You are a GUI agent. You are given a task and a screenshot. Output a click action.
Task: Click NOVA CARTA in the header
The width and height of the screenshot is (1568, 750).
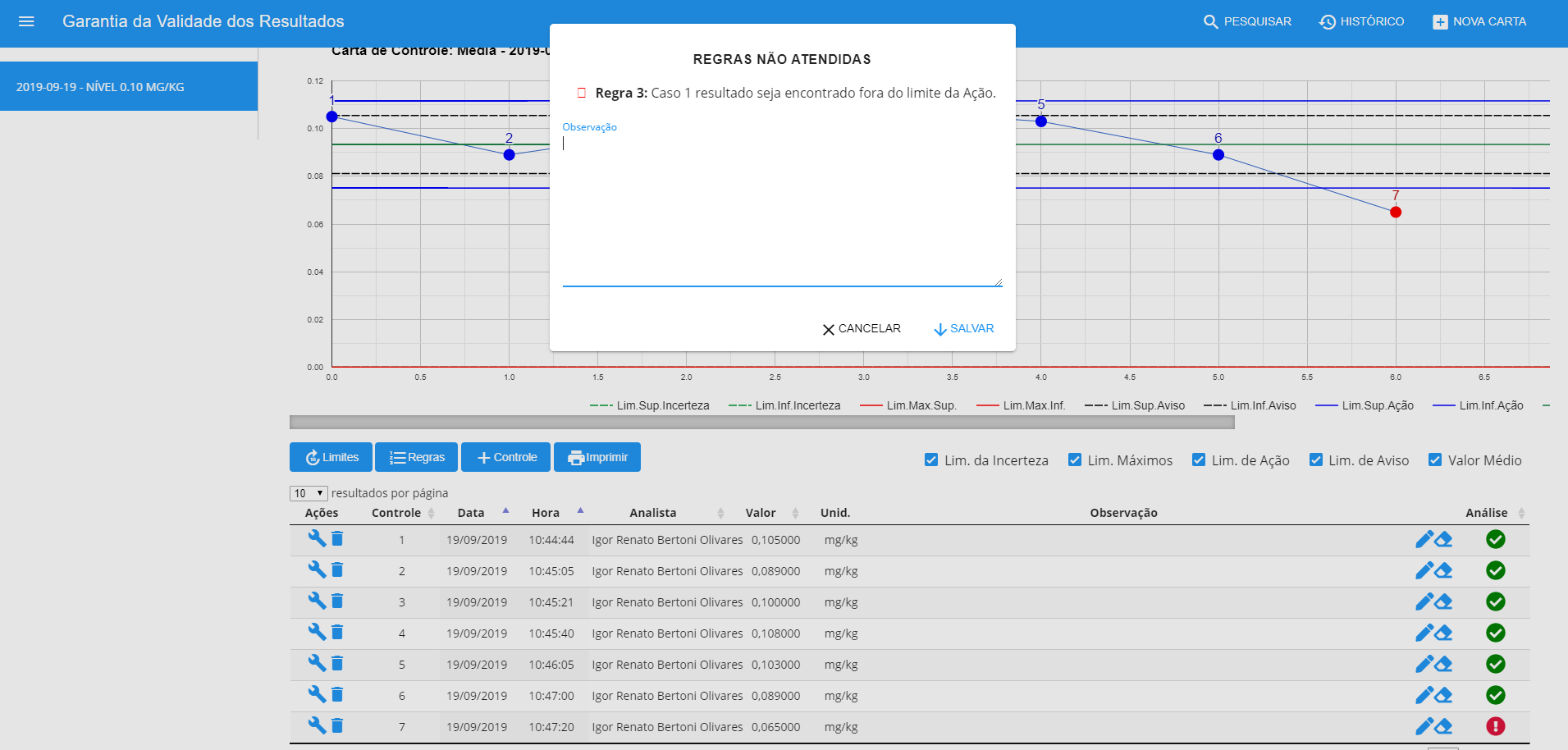coord(1479,22)
